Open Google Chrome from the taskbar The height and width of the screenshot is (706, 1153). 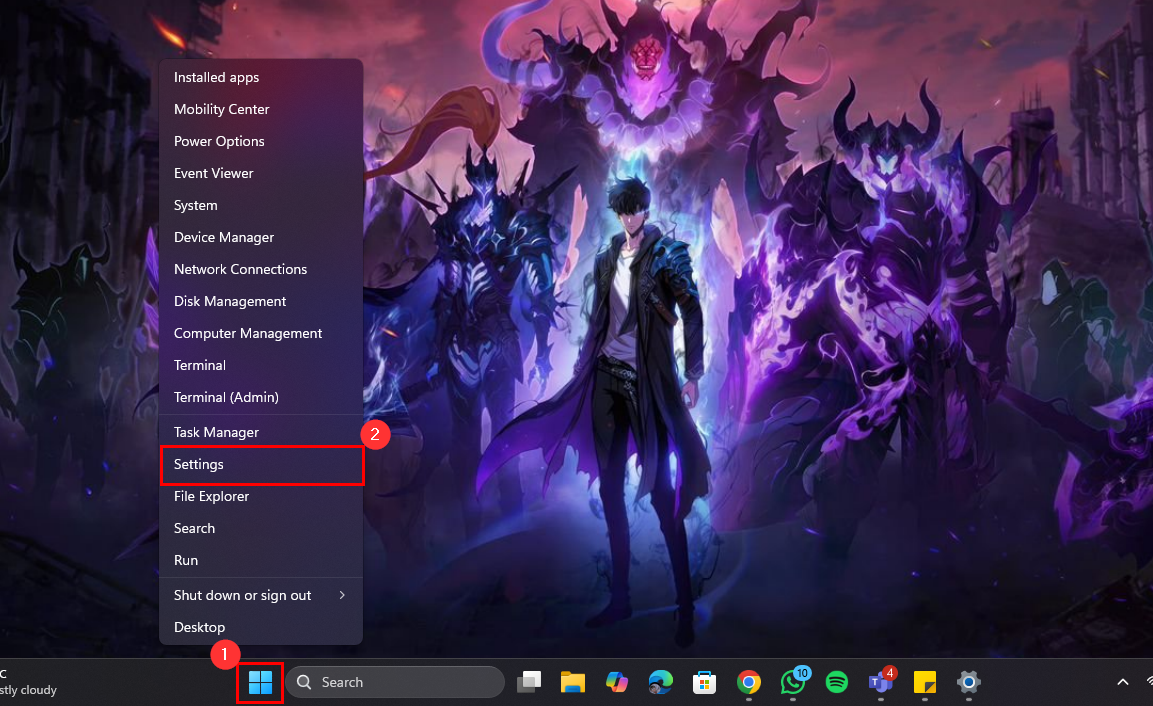pyautogui.click(x=748, y=683)
